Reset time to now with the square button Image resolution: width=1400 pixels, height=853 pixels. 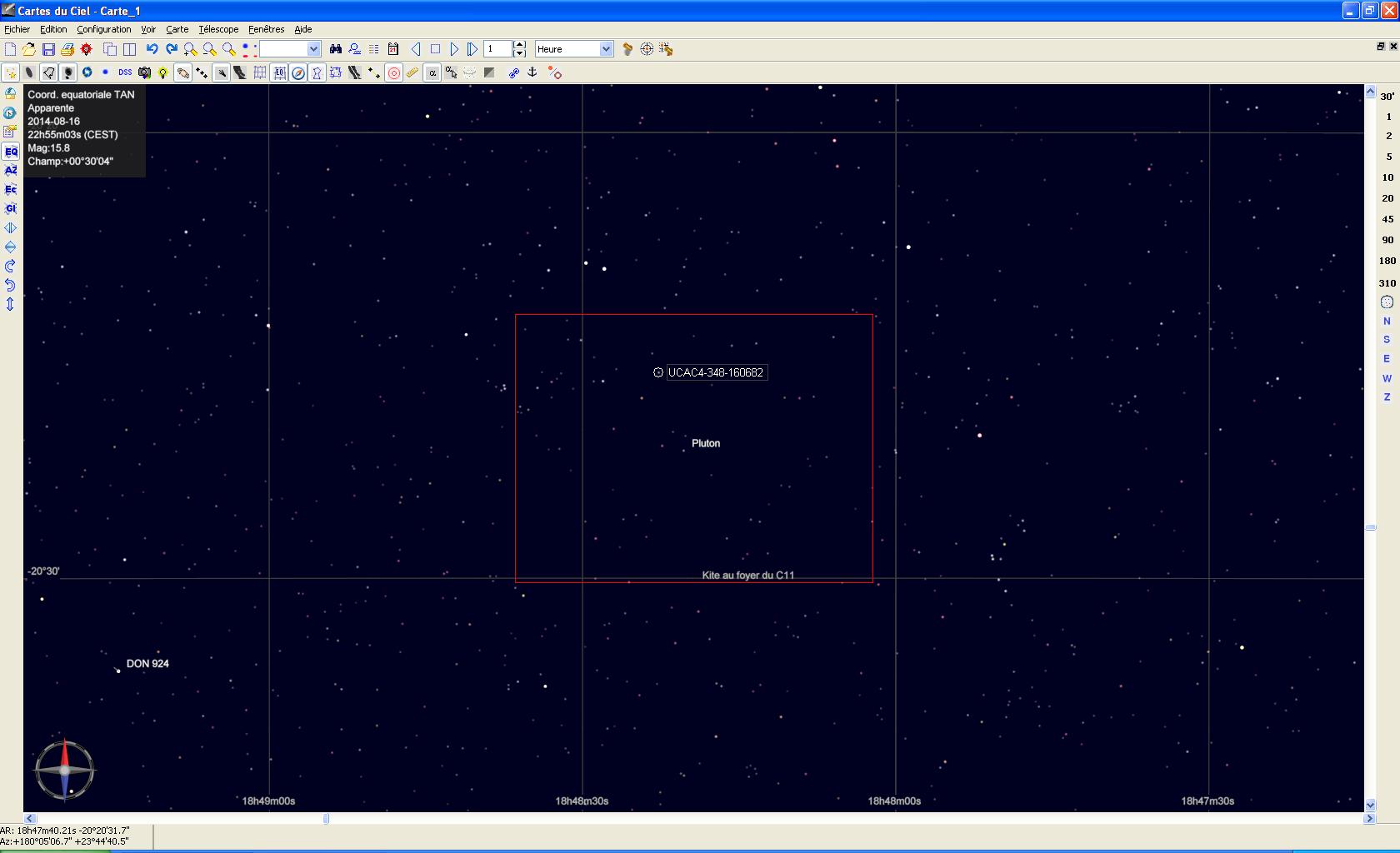pyautogui.click(x=435, y=49)
